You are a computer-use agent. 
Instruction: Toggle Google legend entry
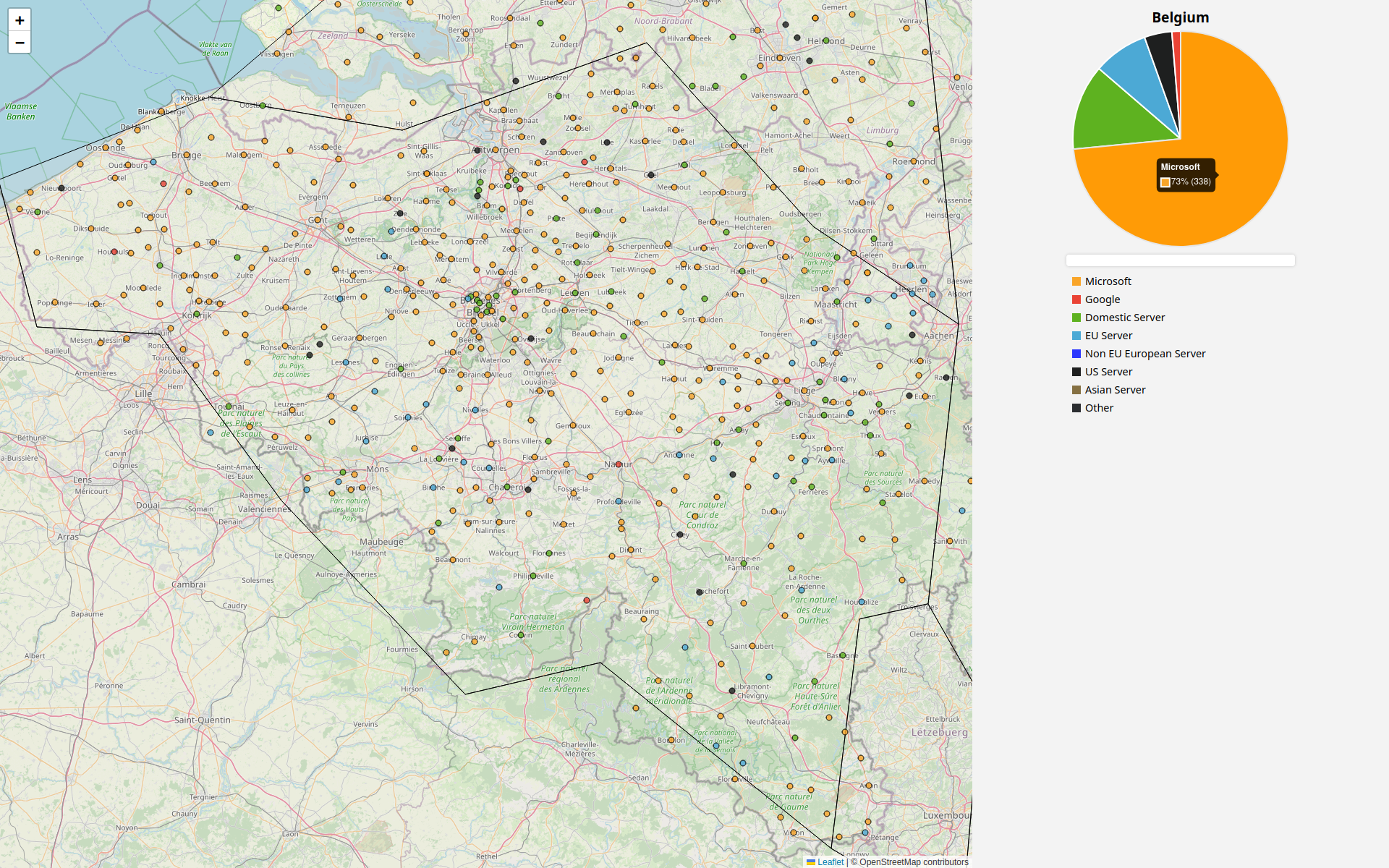[x=1102, y=299]
